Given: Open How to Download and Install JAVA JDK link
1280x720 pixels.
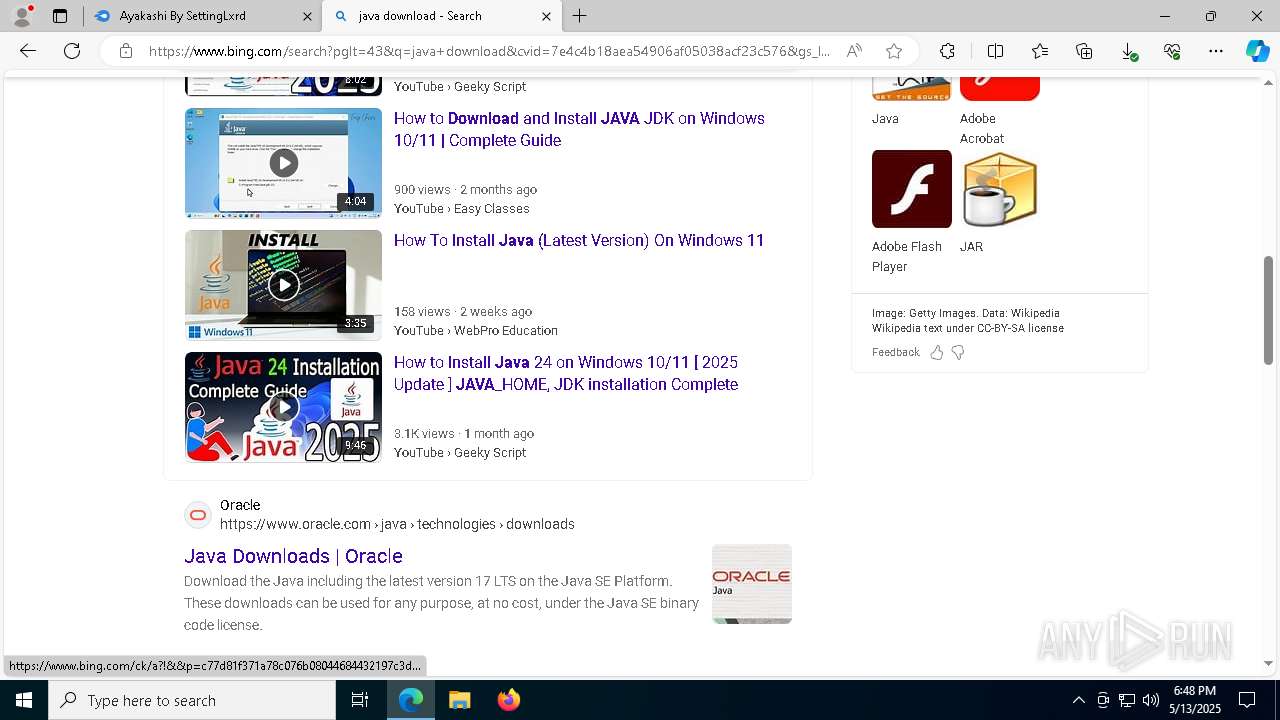Looking at the screenshot, I should click(579, 129).
